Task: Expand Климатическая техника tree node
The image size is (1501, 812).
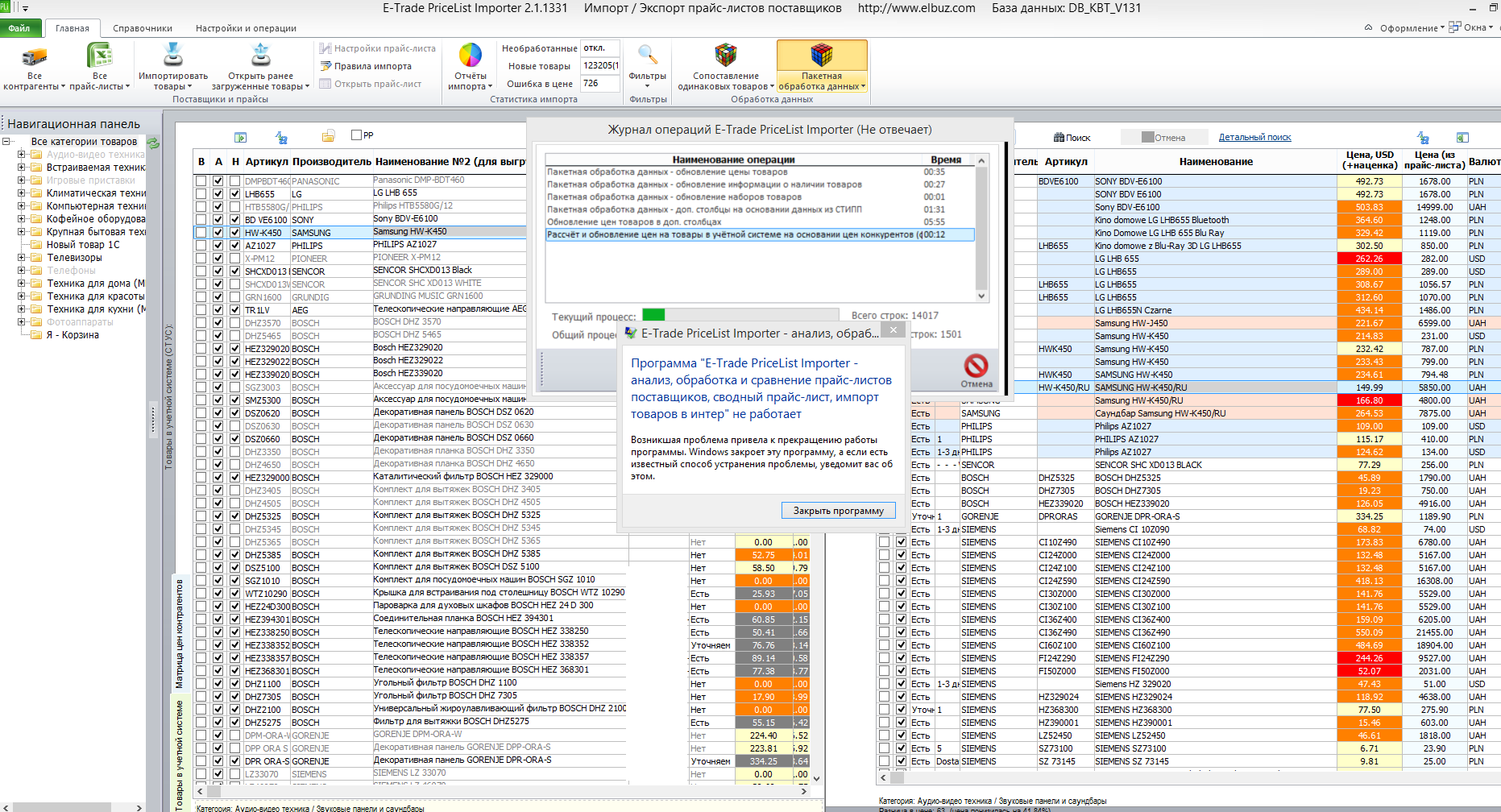Action: 22,193
